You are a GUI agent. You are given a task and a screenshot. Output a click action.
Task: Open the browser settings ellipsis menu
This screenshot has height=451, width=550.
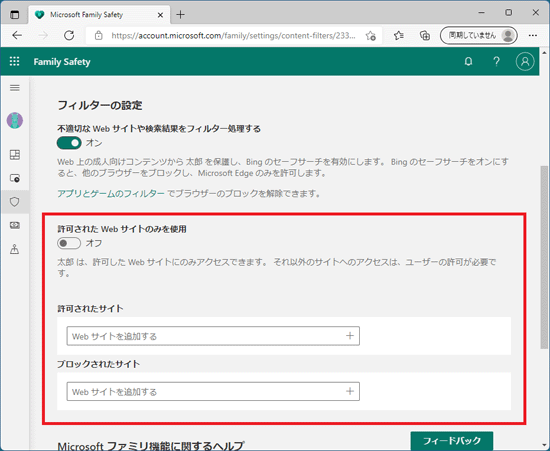tap(533, 35)
